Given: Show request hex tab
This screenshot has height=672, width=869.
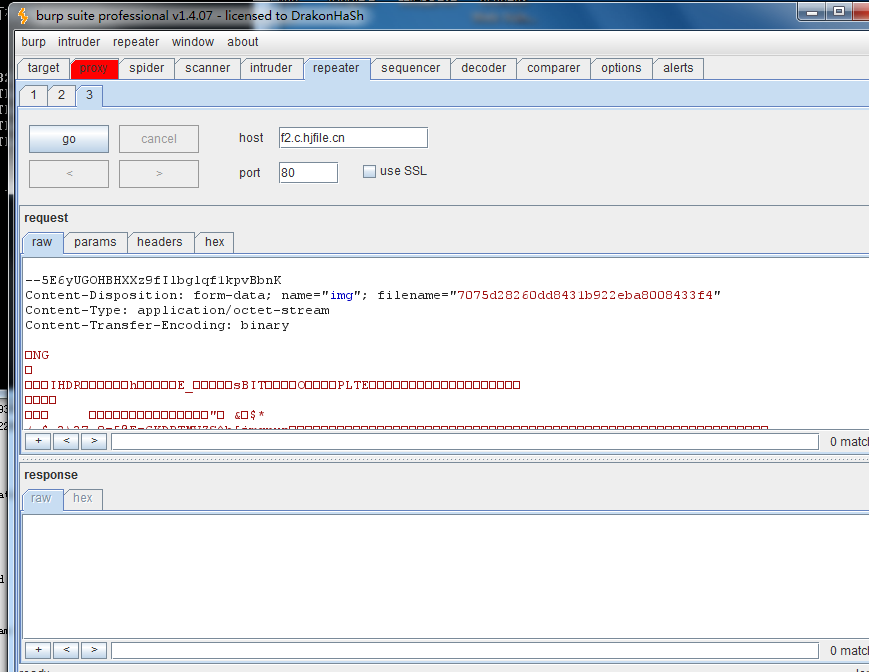Looking at the screenshot, I should click(x=214, y=242).
